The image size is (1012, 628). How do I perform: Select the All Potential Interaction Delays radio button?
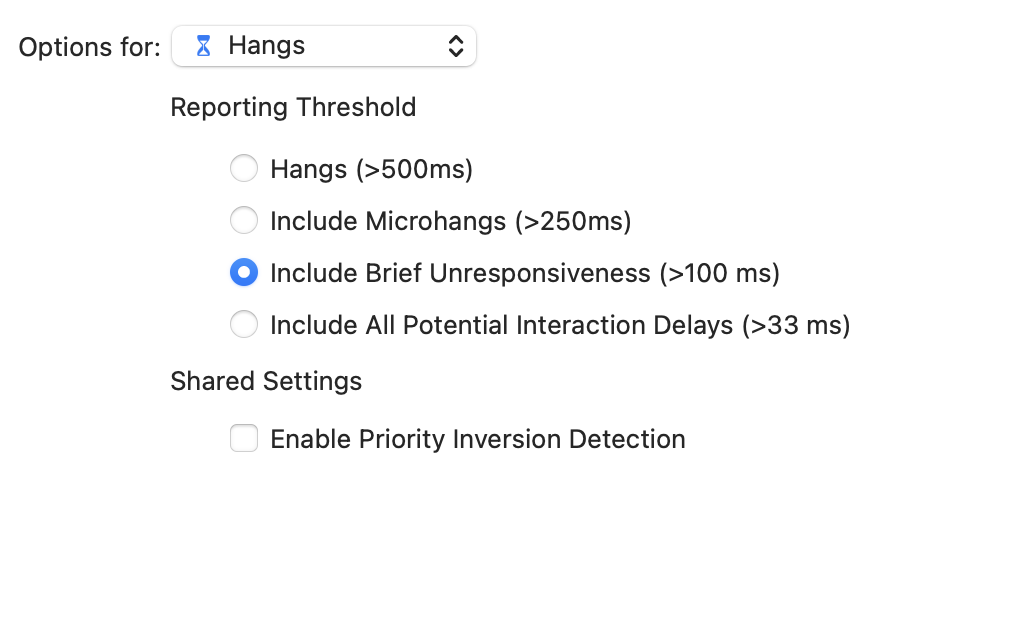pyautogui.click(x=244, y=324)
